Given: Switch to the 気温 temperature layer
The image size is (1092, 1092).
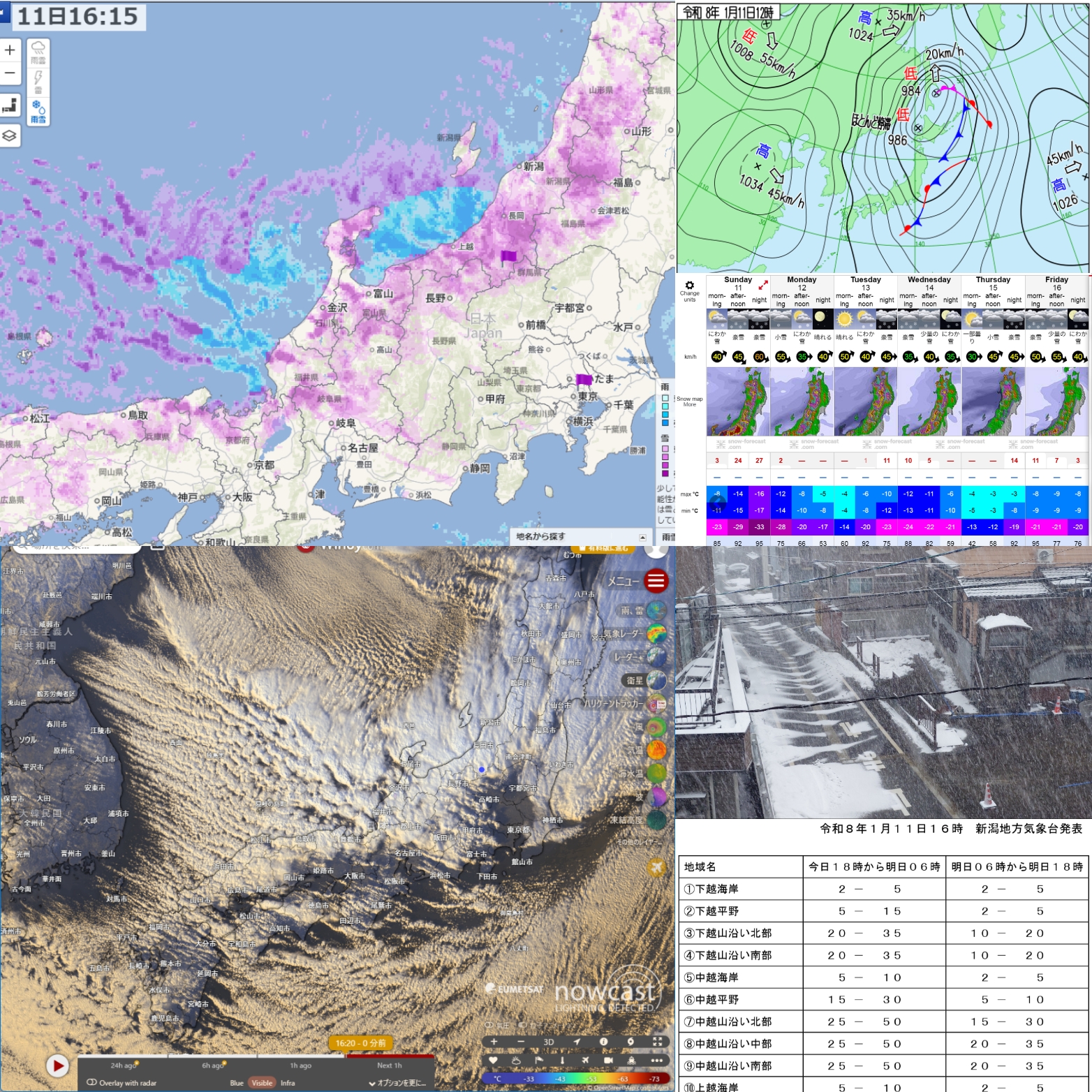Looking at the screenshot, I should click(656, 750).
